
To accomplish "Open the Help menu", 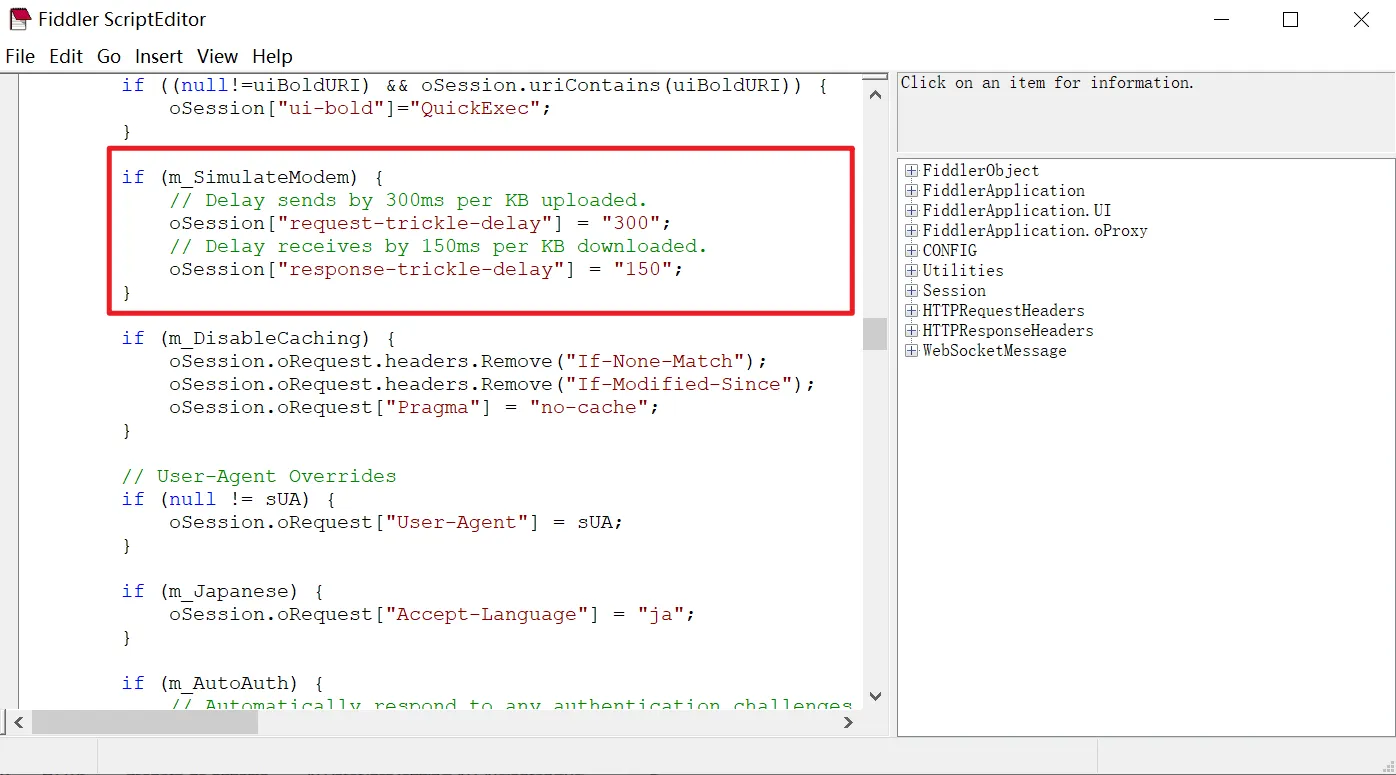I will (x=272, y=56).
